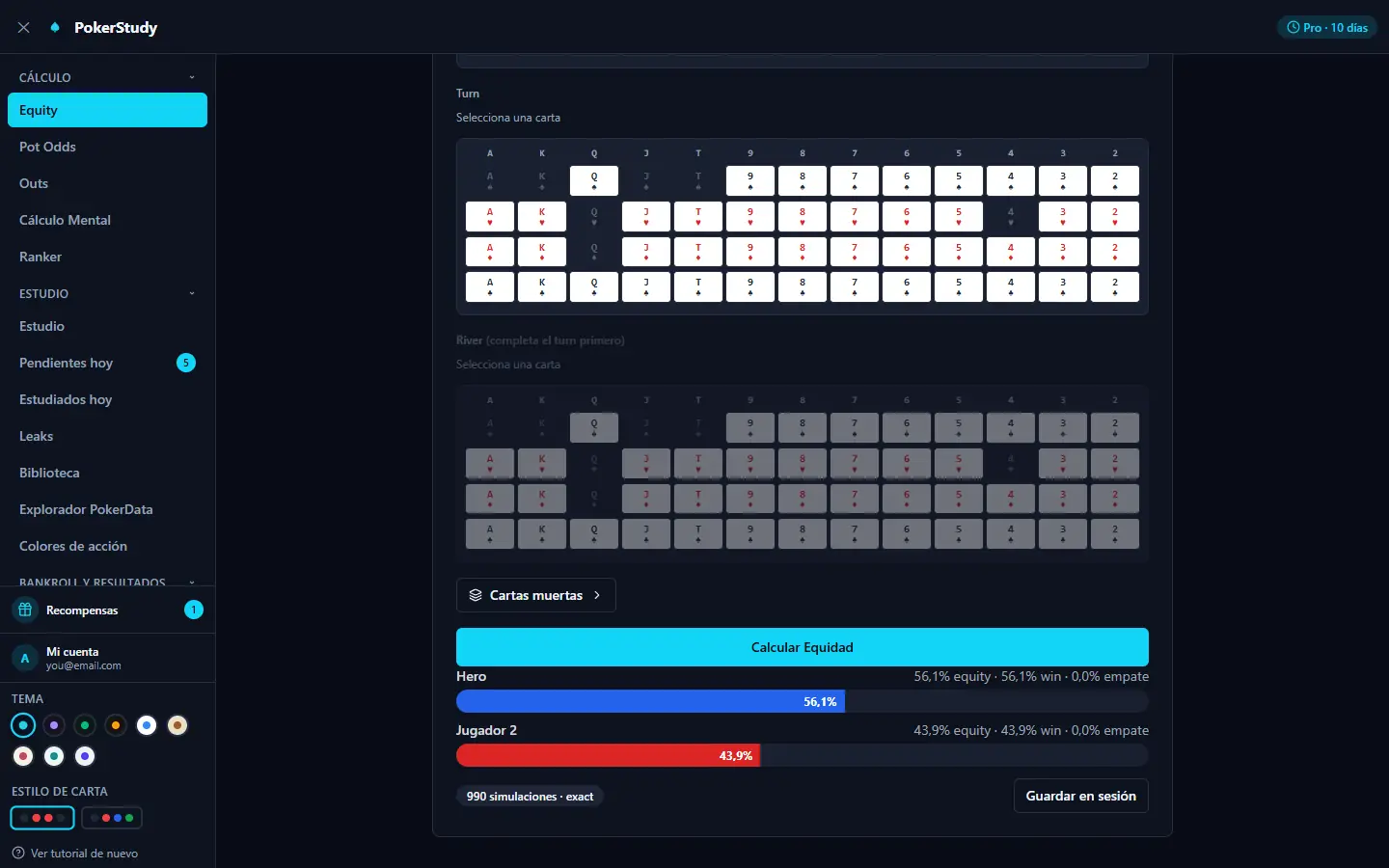Image resolution: width=1389 pixels, height=868 pixels.
Task: Click the Calcular Equidad button
Action: pyautogui.click(x=803, y=647)
